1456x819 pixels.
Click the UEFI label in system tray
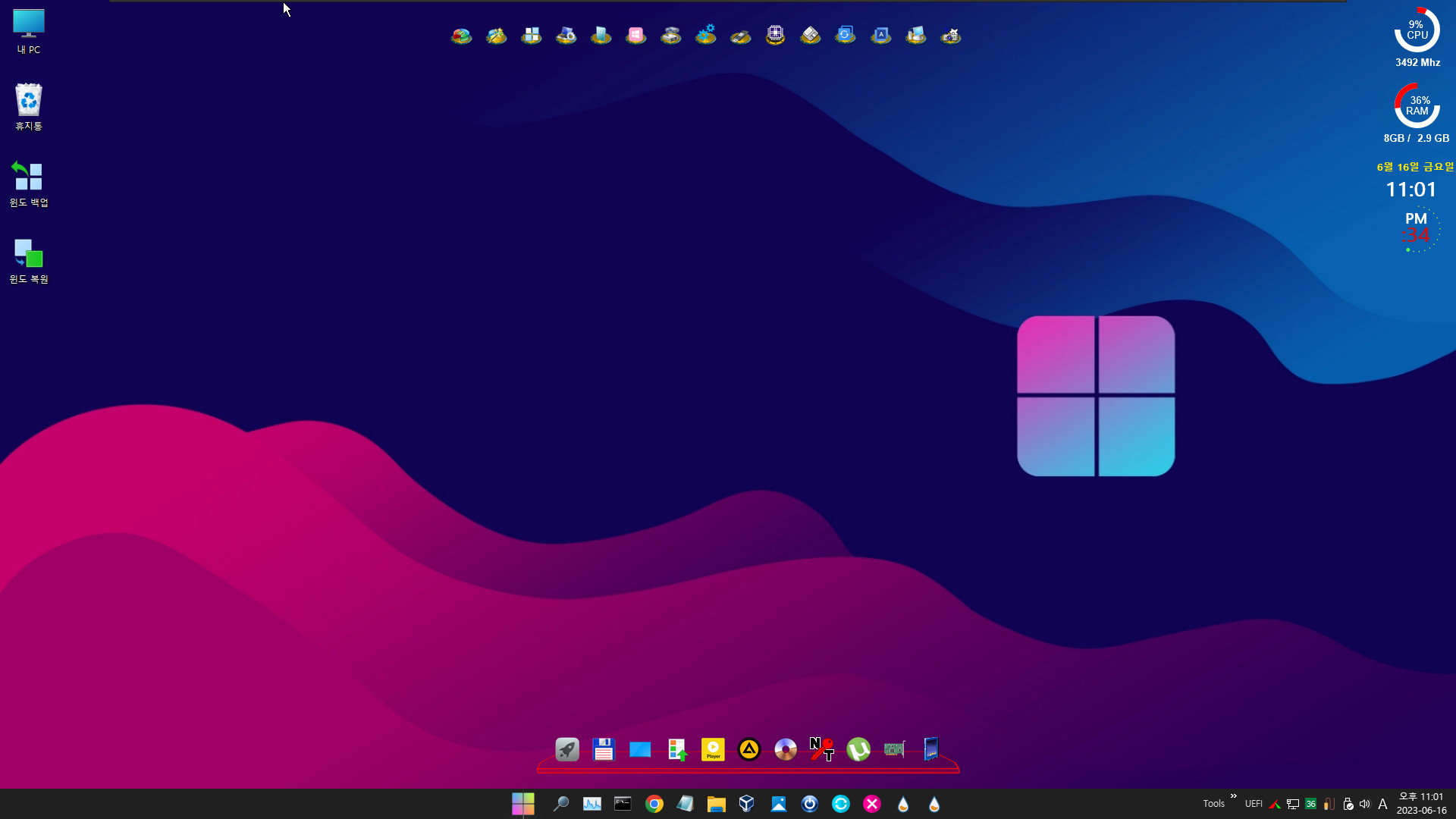point(1254,804)
